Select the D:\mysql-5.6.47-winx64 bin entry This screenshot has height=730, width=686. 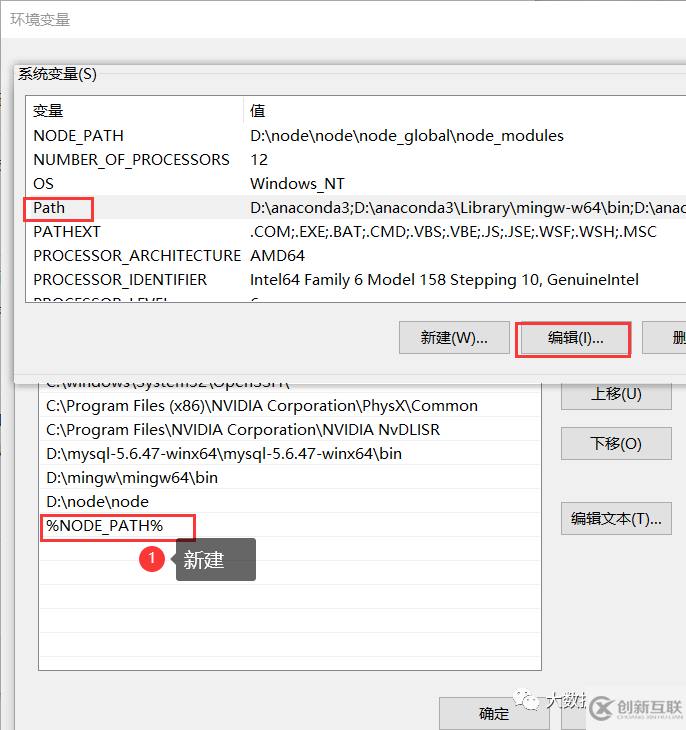pyautogui.click(x=290, y=454)
